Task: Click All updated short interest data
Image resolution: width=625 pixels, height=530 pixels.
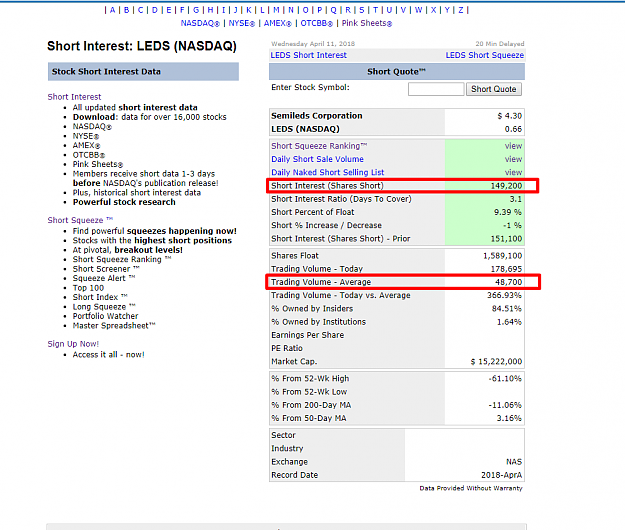Action: pos(135,107)
